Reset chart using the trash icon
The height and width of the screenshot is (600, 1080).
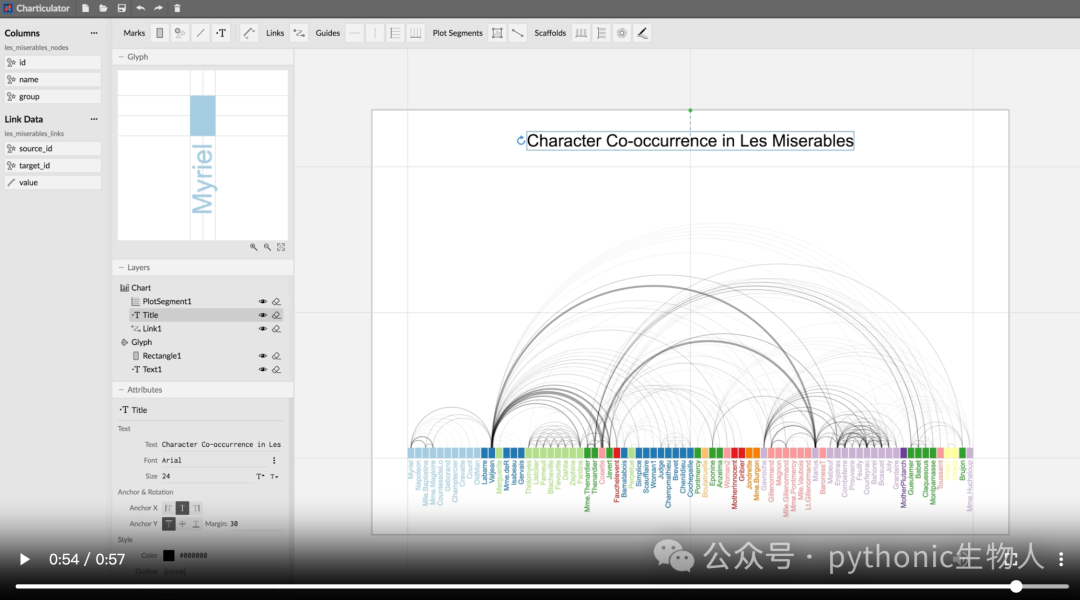(177, 8)
